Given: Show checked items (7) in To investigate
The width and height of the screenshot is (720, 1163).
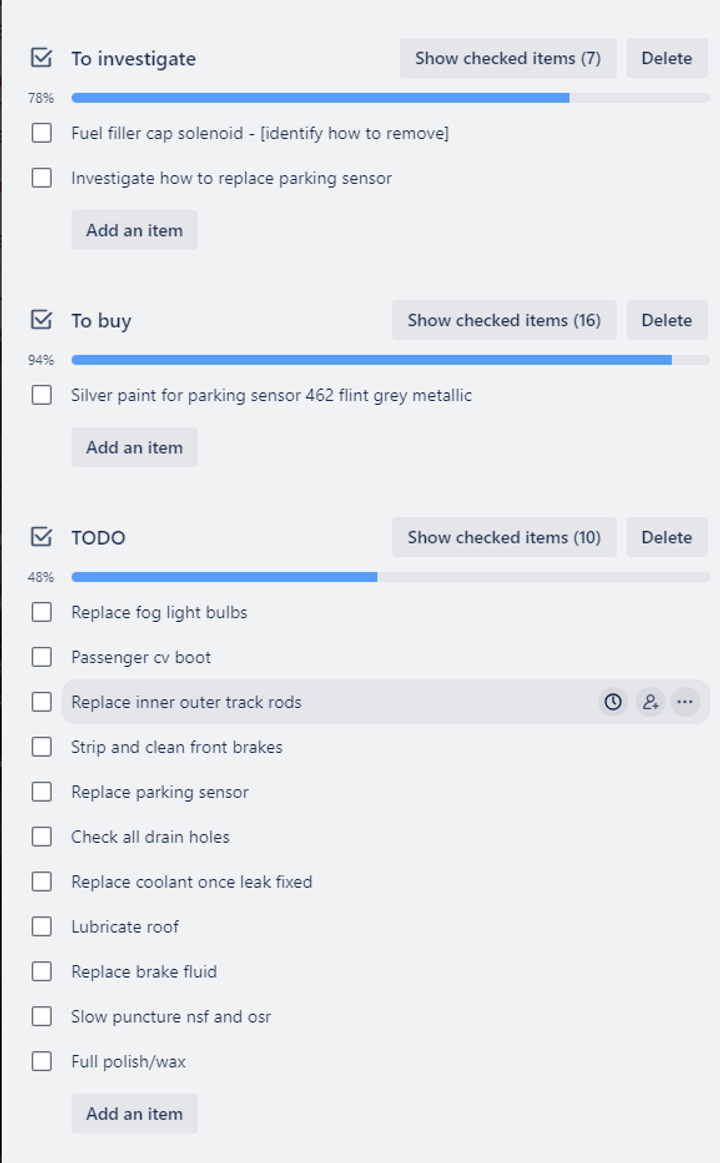Looking at the screenshot, I should coord(508,58).
